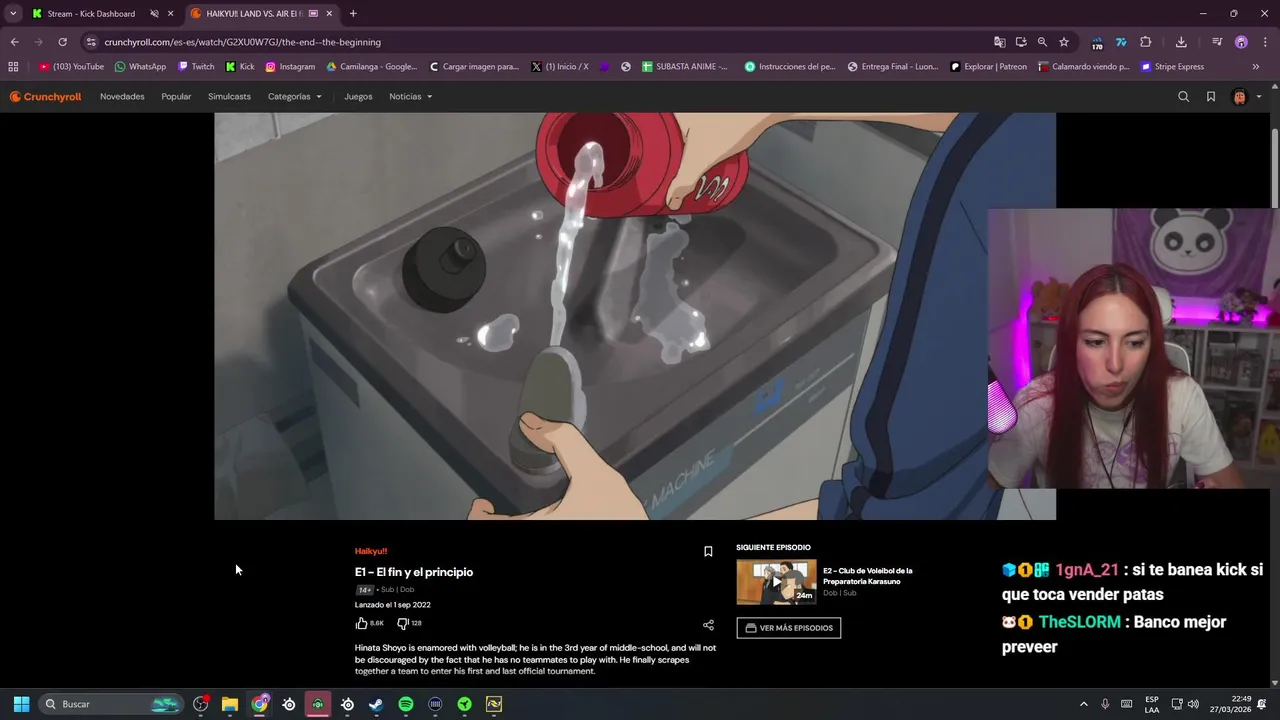Show hidden system tray icons
Viewport: 1280px width, 720px height.
[x=1083, y=704]
